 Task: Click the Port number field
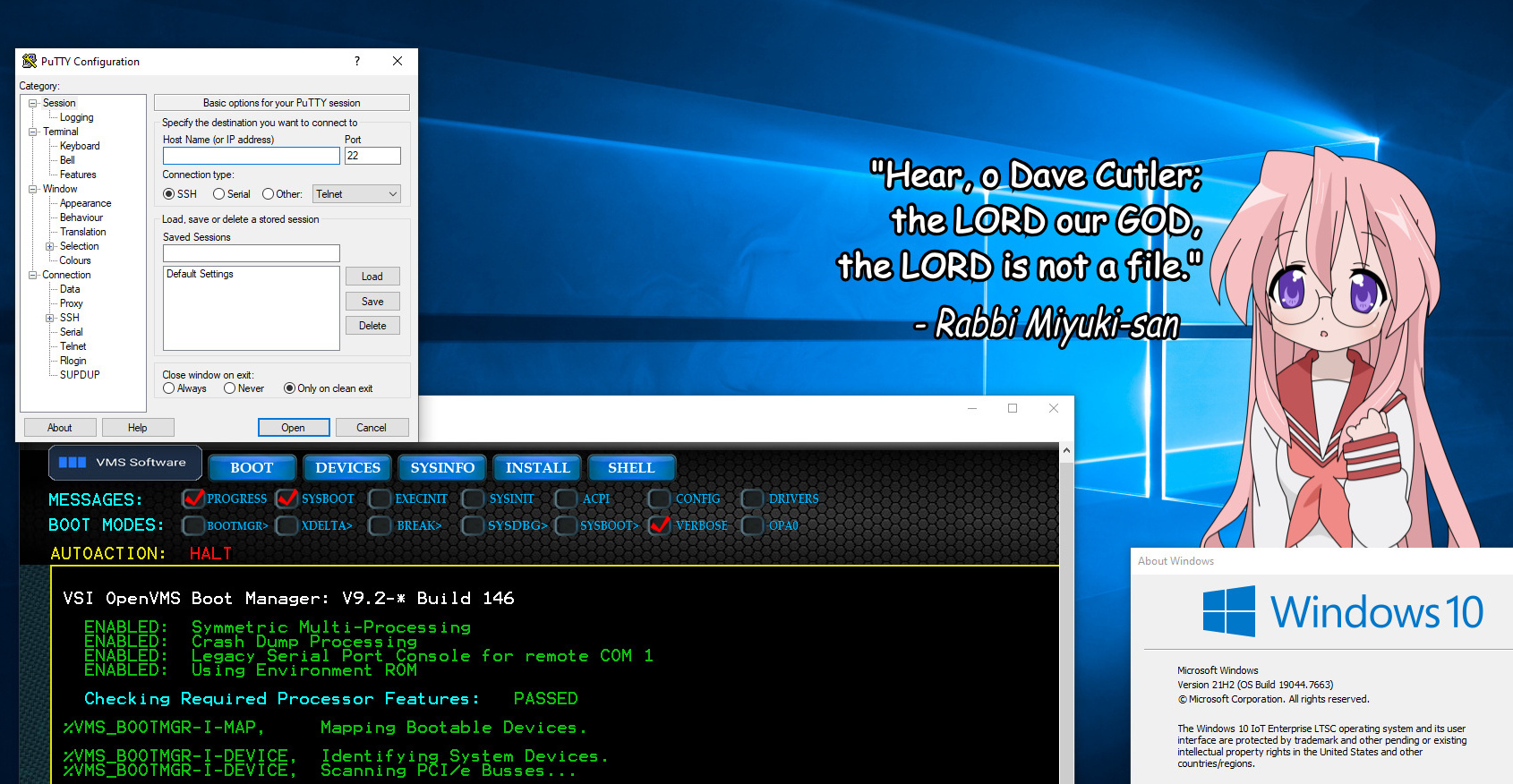click(x=372, y=156)
